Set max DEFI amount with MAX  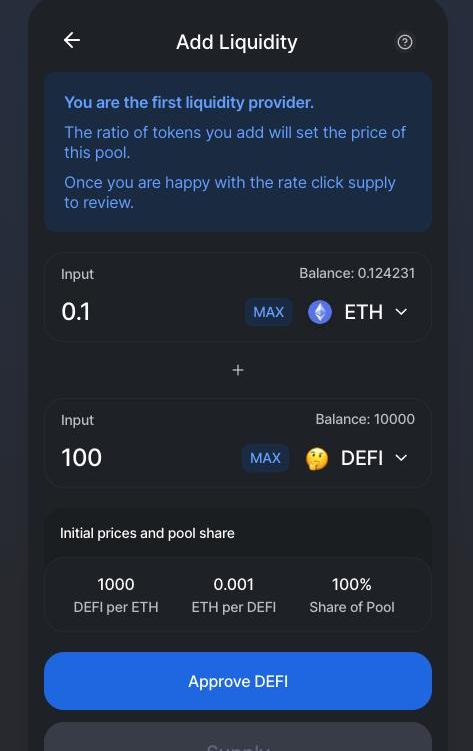(x=265, y=458)
